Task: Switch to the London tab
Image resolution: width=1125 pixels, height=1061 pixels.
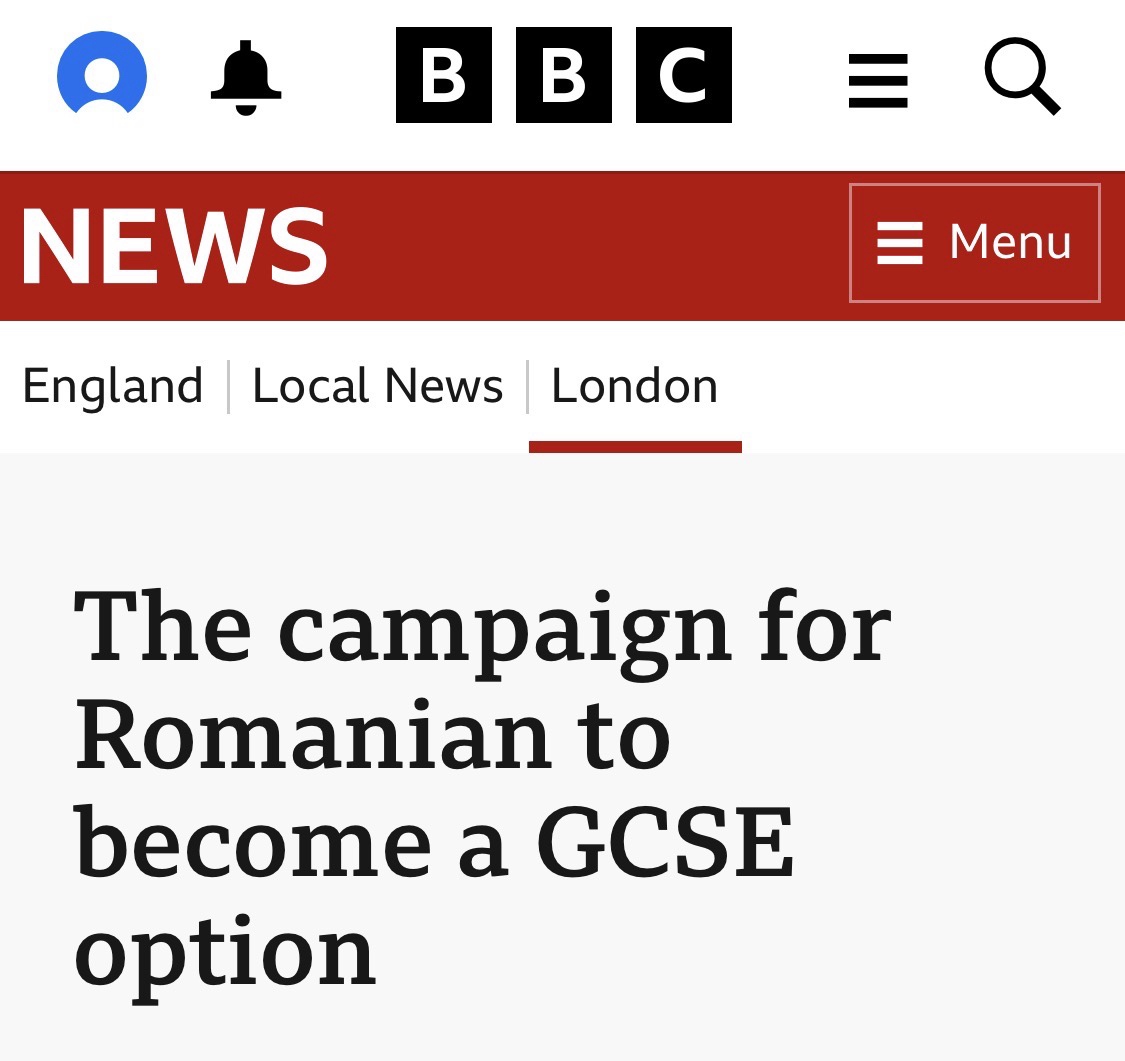Action: click(634, 386)
